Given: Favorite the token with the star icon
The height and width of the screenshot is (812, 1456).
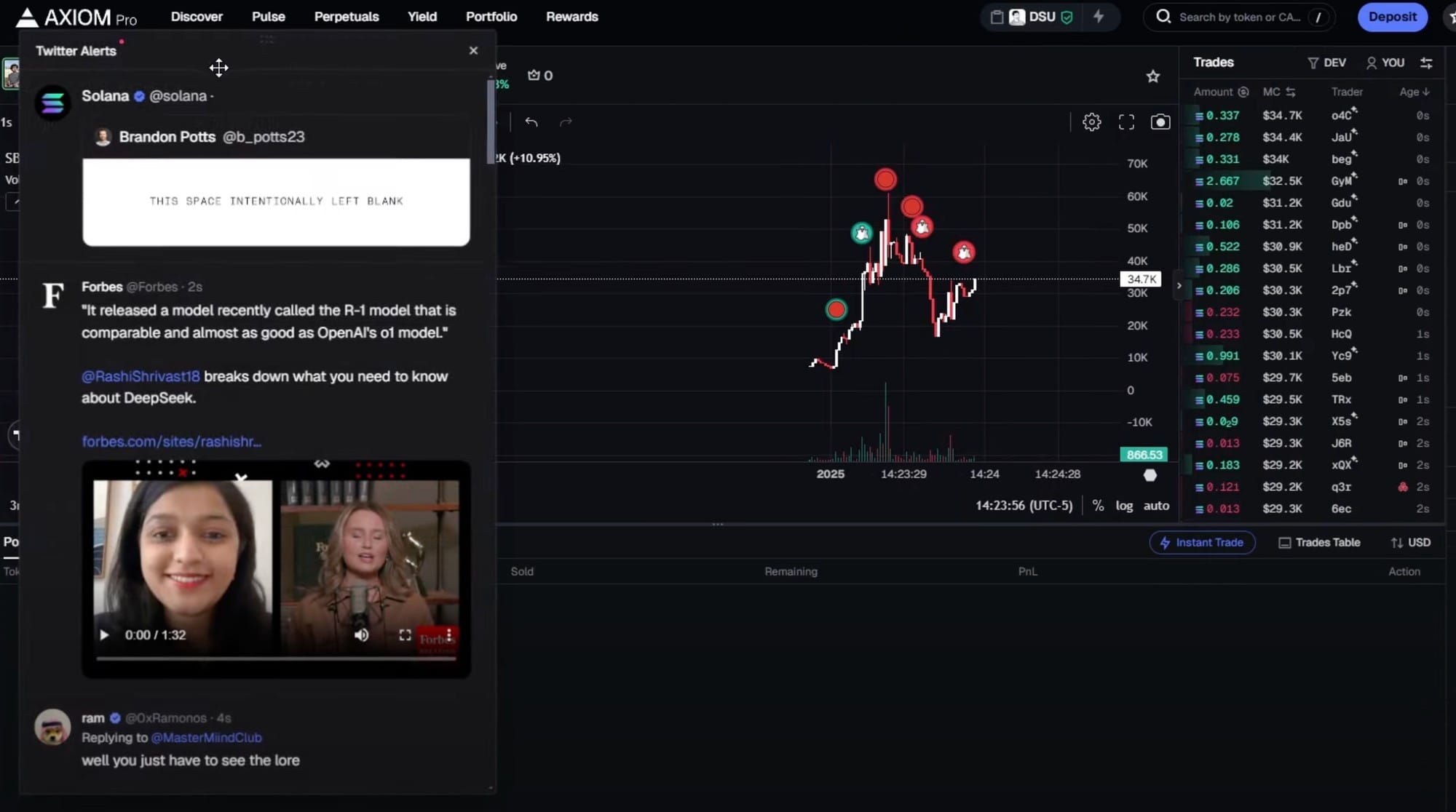Looking at the screenshot, I should pos(1152,75).
